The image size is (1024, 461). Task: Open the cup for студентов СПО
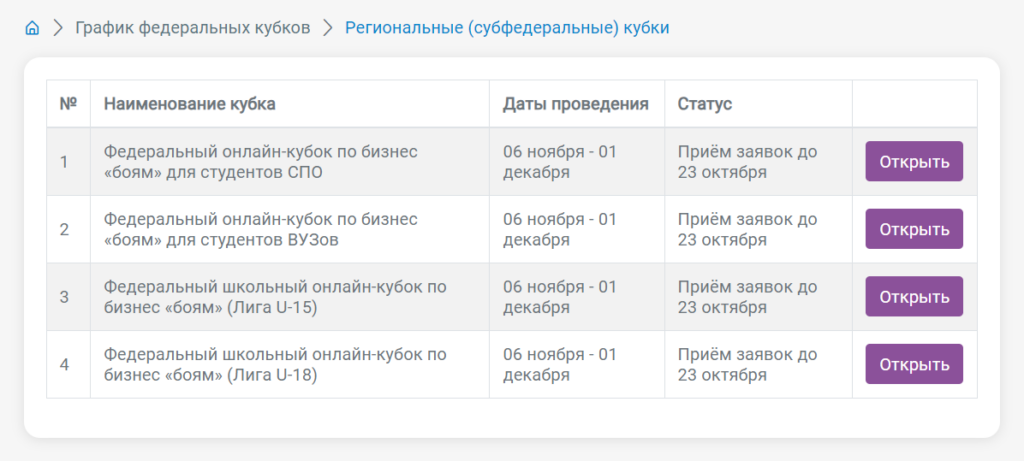(x=914, y=161)
